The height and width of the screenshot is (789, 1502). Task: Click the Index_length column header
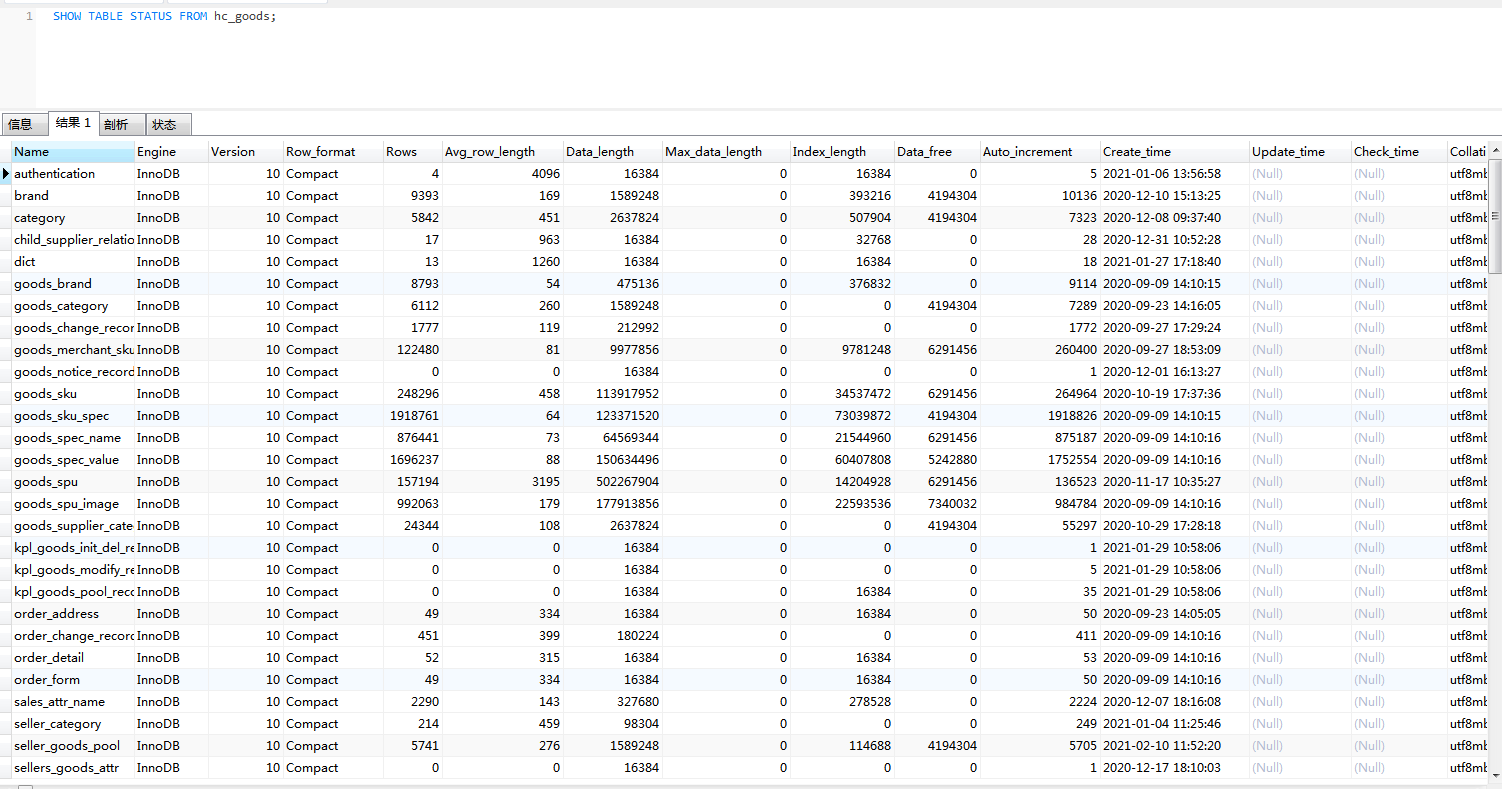point(842,152)
